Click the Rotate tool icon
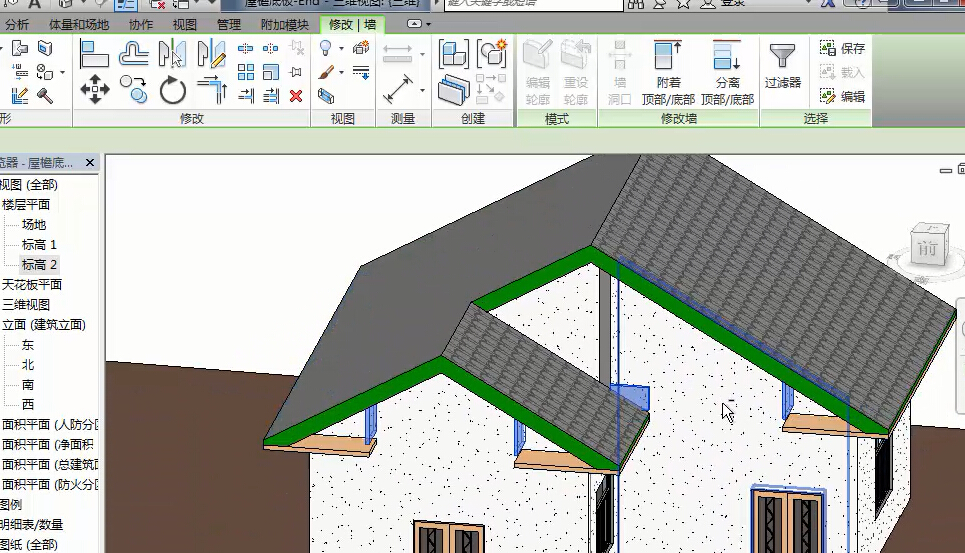Image resolution: width=965 pixels, height=553 pixels. [x=173, y=91]
